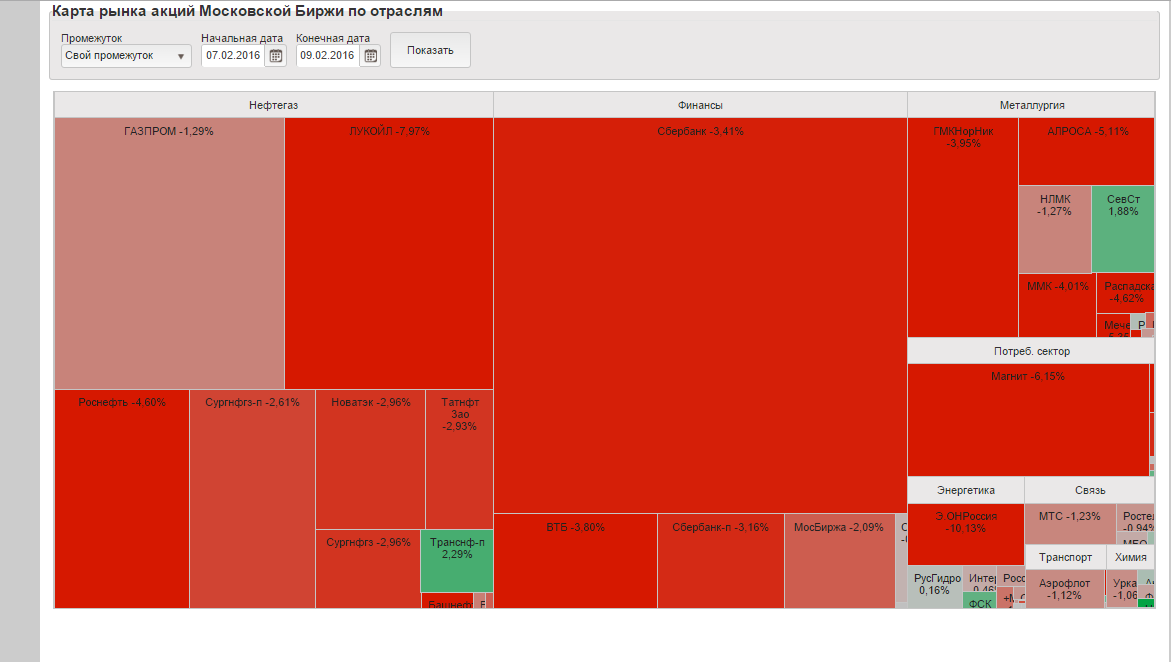The height and width of the screenshot is (662, 1171).
Task: Click the page title 'Карта рынка акций Московской Биржи по отраслям'
Action: 247,11
